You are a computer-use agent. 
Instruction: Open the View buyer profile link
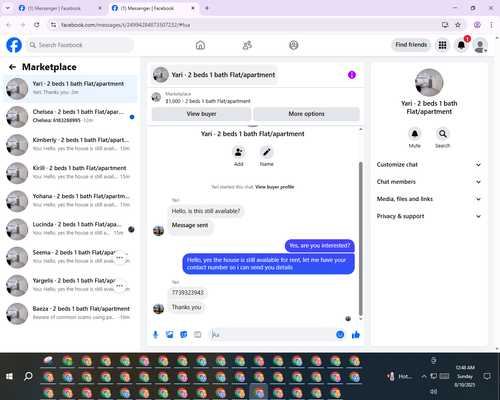click(x=275, y=187)
